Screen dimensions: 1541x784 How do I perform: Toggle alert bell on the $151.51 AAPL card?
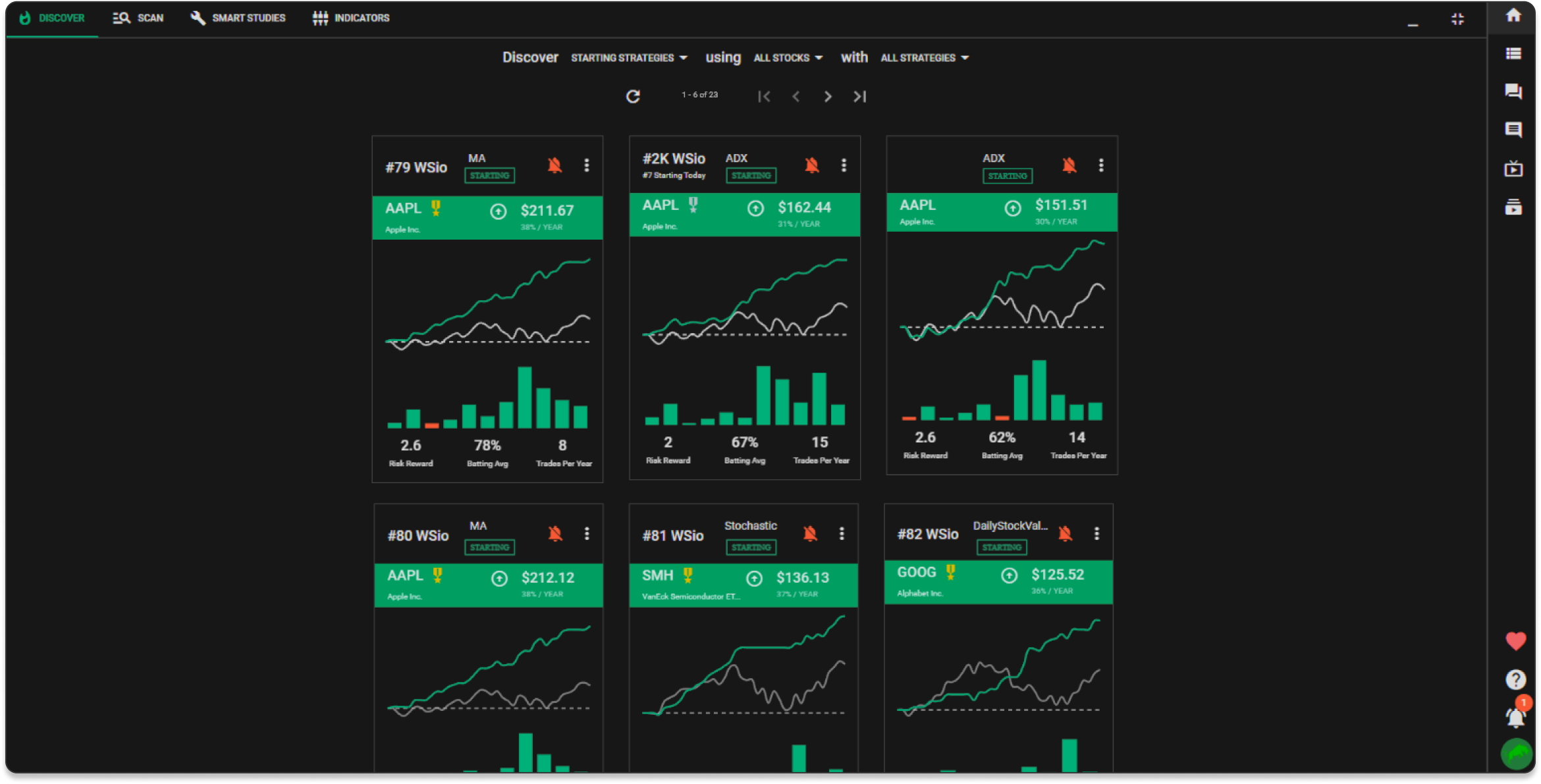[x=1069, y=165]
